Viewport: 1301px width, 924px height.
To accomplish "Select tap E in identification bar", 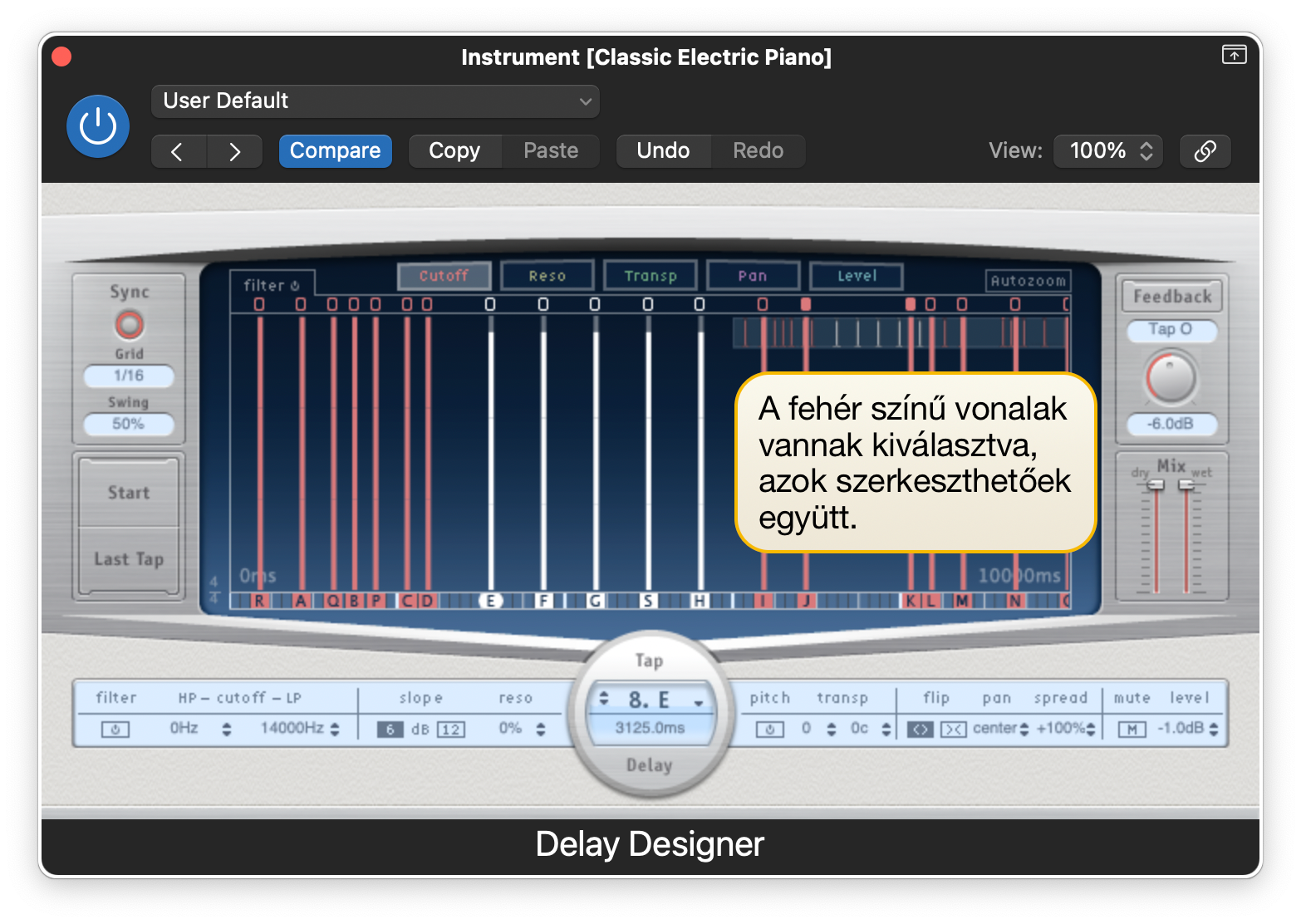I will [x=491, y=600].
